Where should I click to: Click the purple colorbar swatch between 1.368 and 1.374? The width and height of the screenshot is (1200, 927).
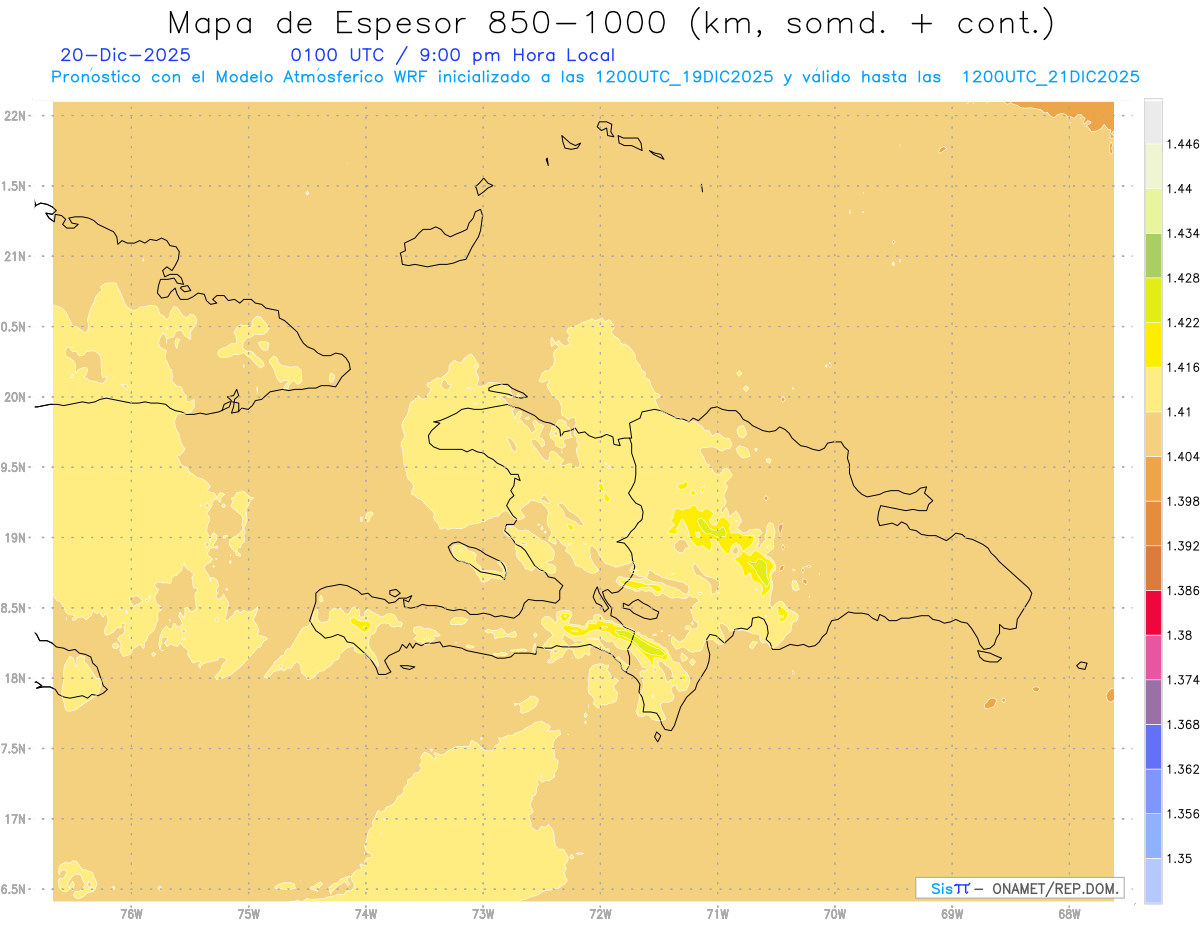[x=1153, y=702]
